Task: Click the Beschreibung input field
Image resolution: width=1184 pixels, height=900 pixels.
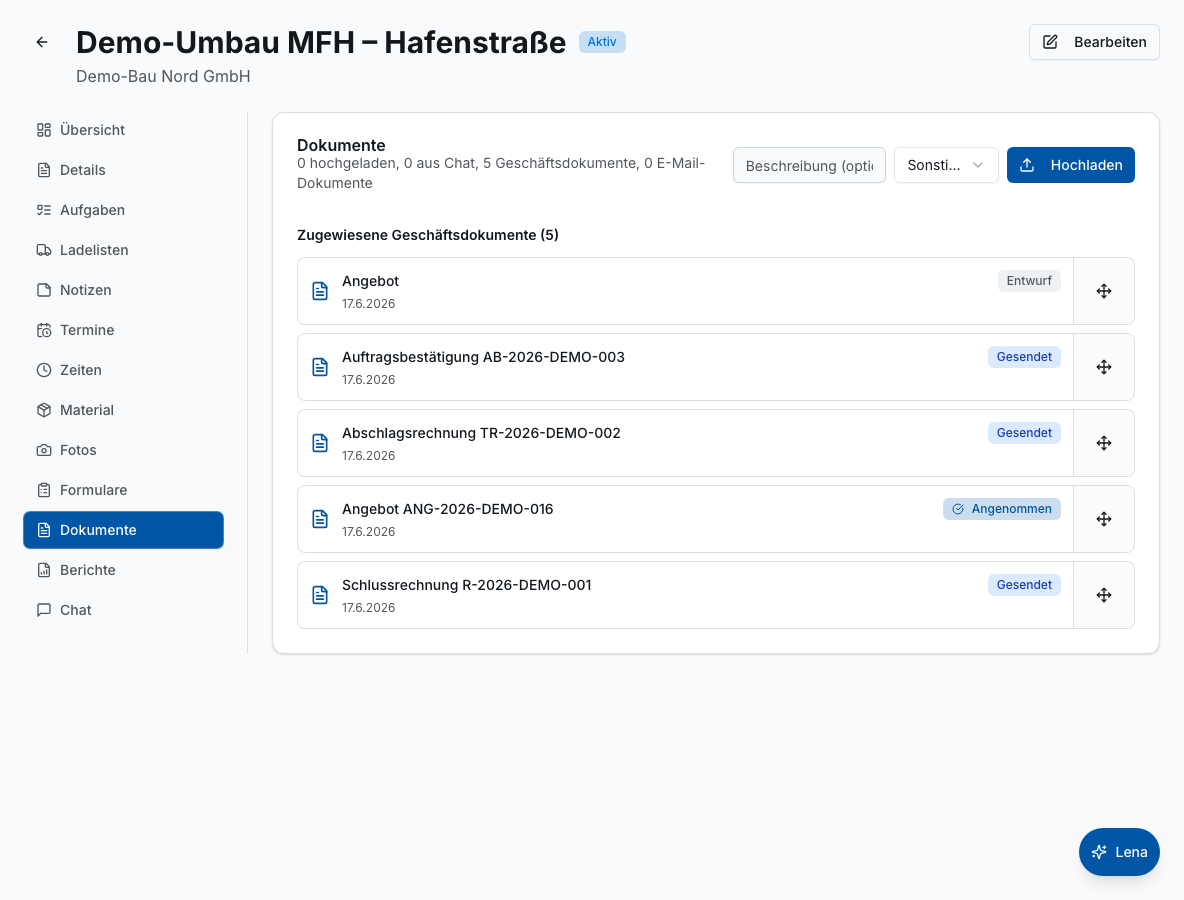Action: [809, 165]
